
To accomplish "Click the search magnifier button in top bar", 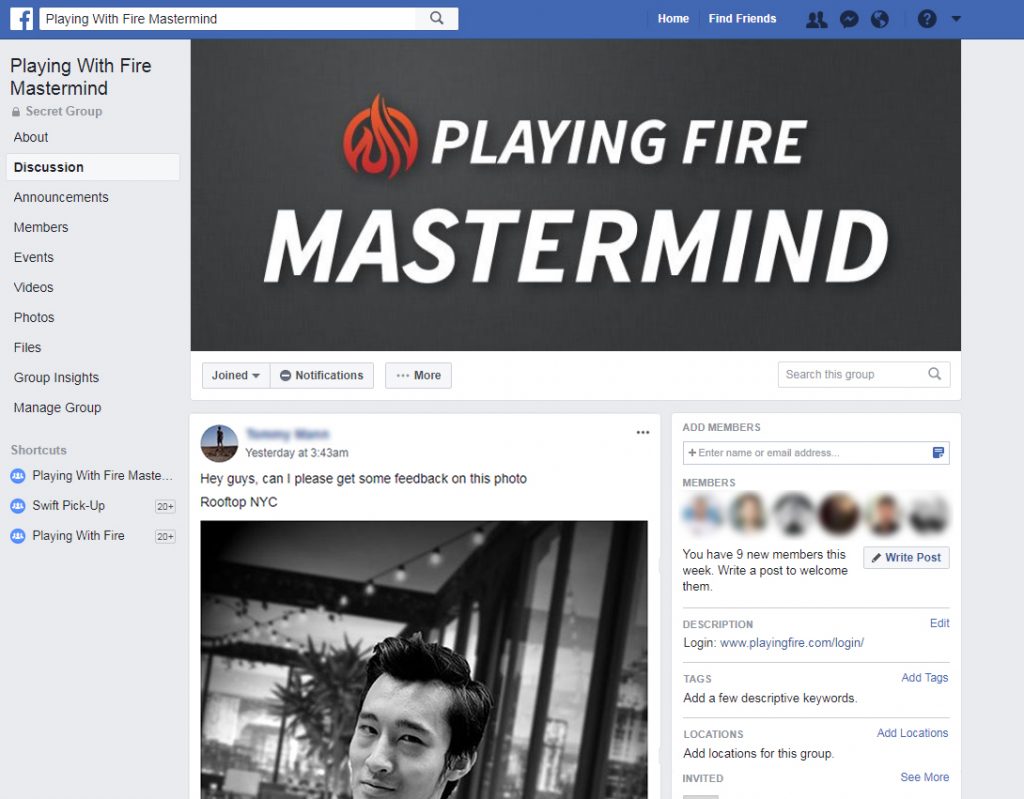I will [x=437, y=18].
